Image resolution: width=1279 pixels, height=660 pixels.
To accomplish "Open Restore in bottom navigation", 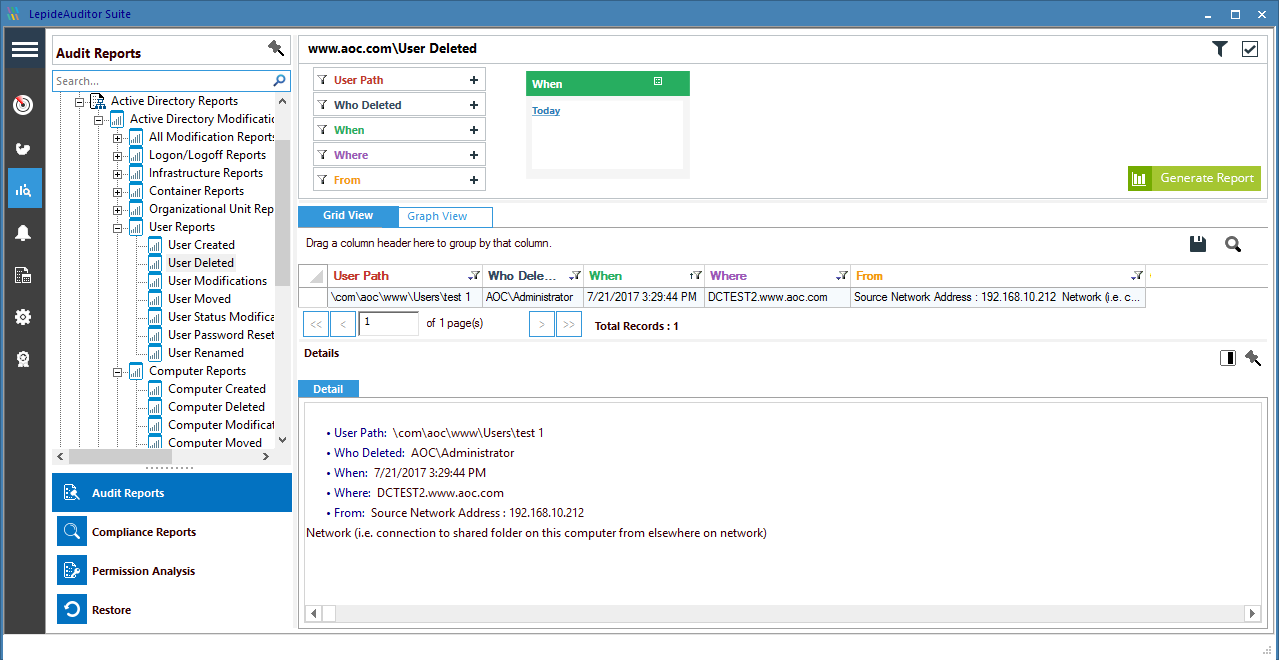I will point(172,610).
